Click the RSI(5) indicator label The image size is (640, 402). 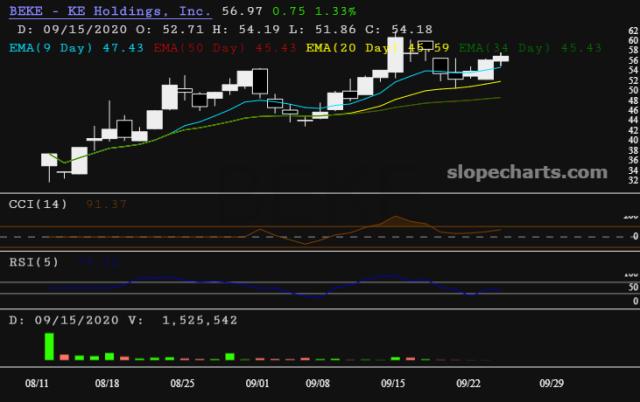click(34, 262)
